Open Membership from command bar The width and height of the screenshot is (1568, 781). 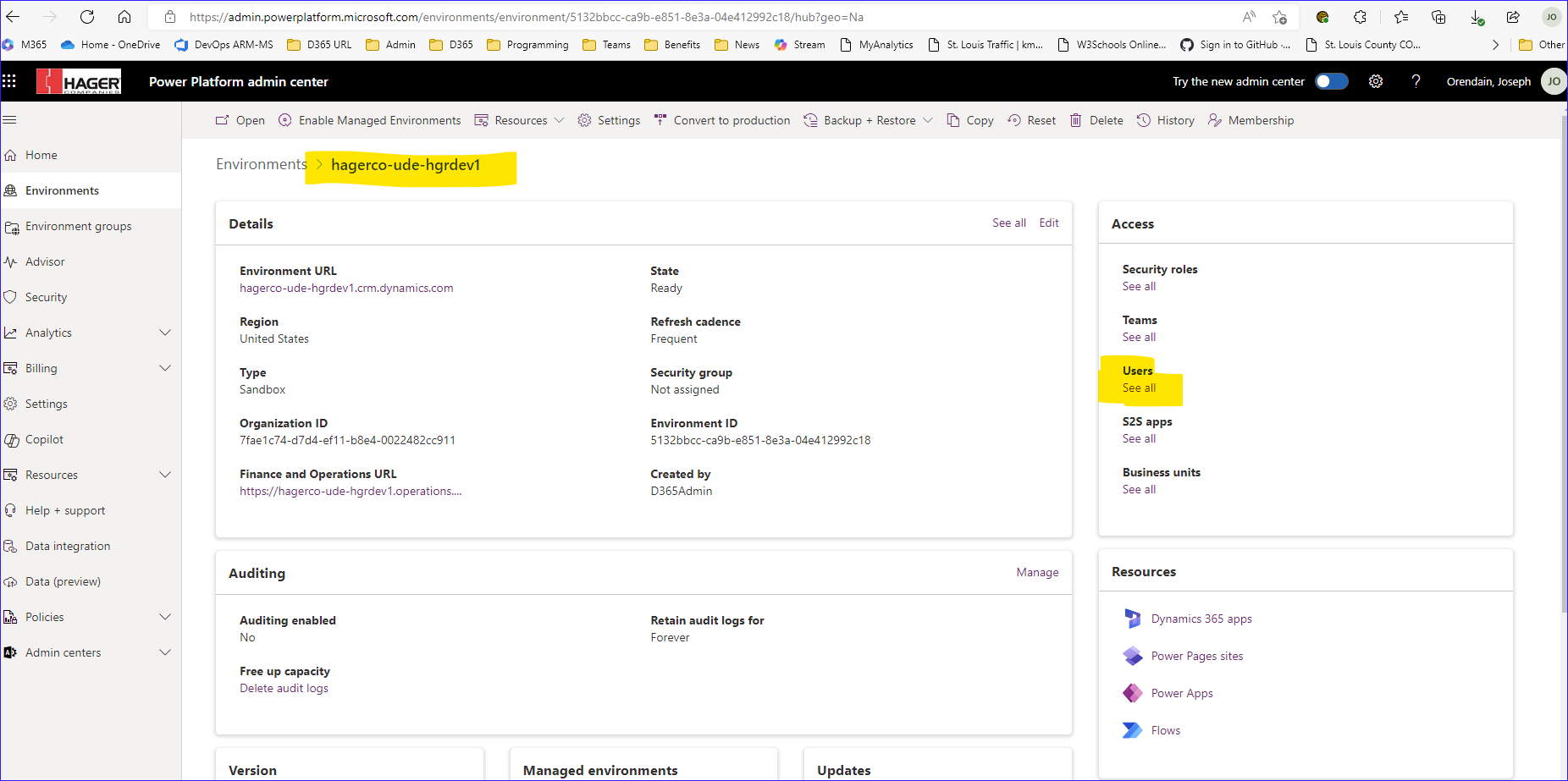[1251, 120]
